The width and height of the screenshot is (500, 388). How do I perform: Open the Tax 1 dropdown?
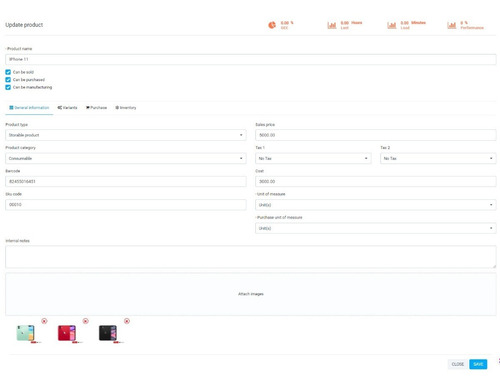[313, 158]
